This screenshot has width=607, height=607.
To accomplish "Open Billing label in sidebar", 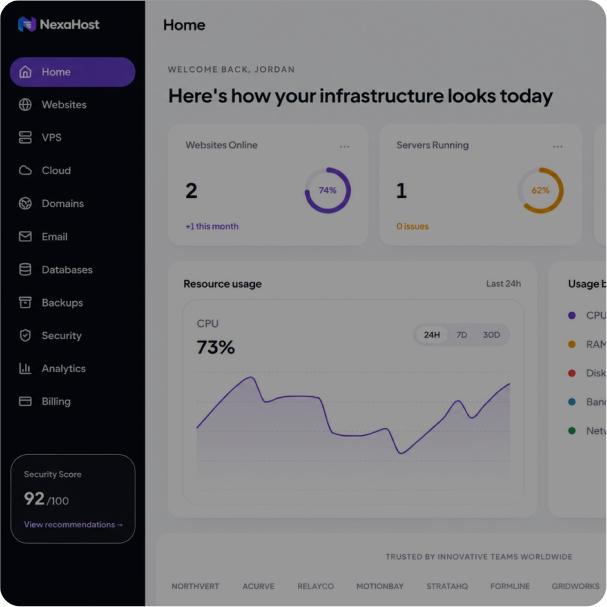I will click(56, 401).
